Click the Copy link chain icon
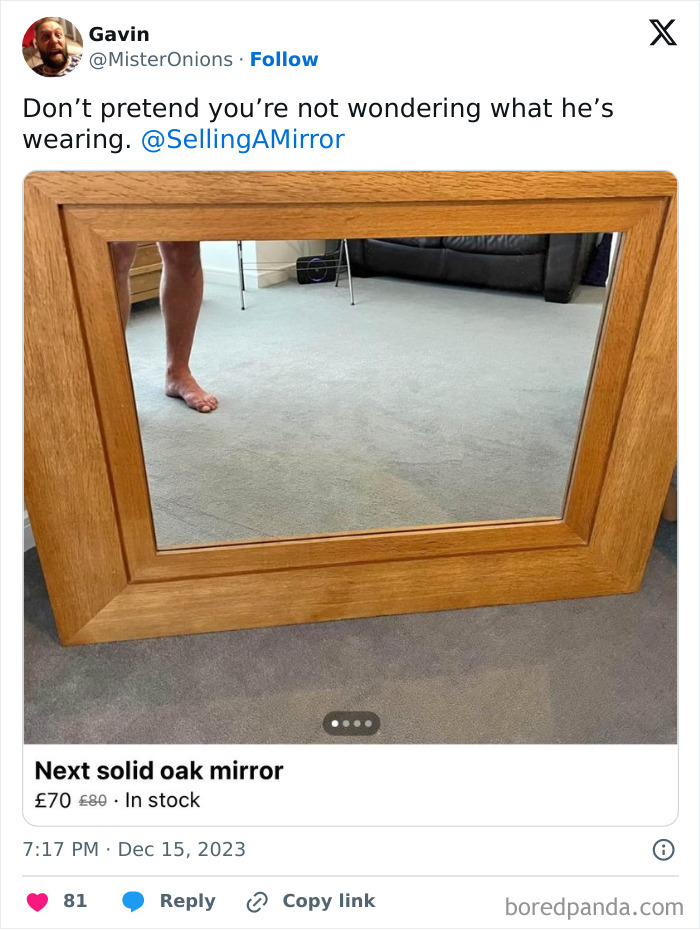The width and height of the screenshot is (700, 929). click(x=257, y=900)
